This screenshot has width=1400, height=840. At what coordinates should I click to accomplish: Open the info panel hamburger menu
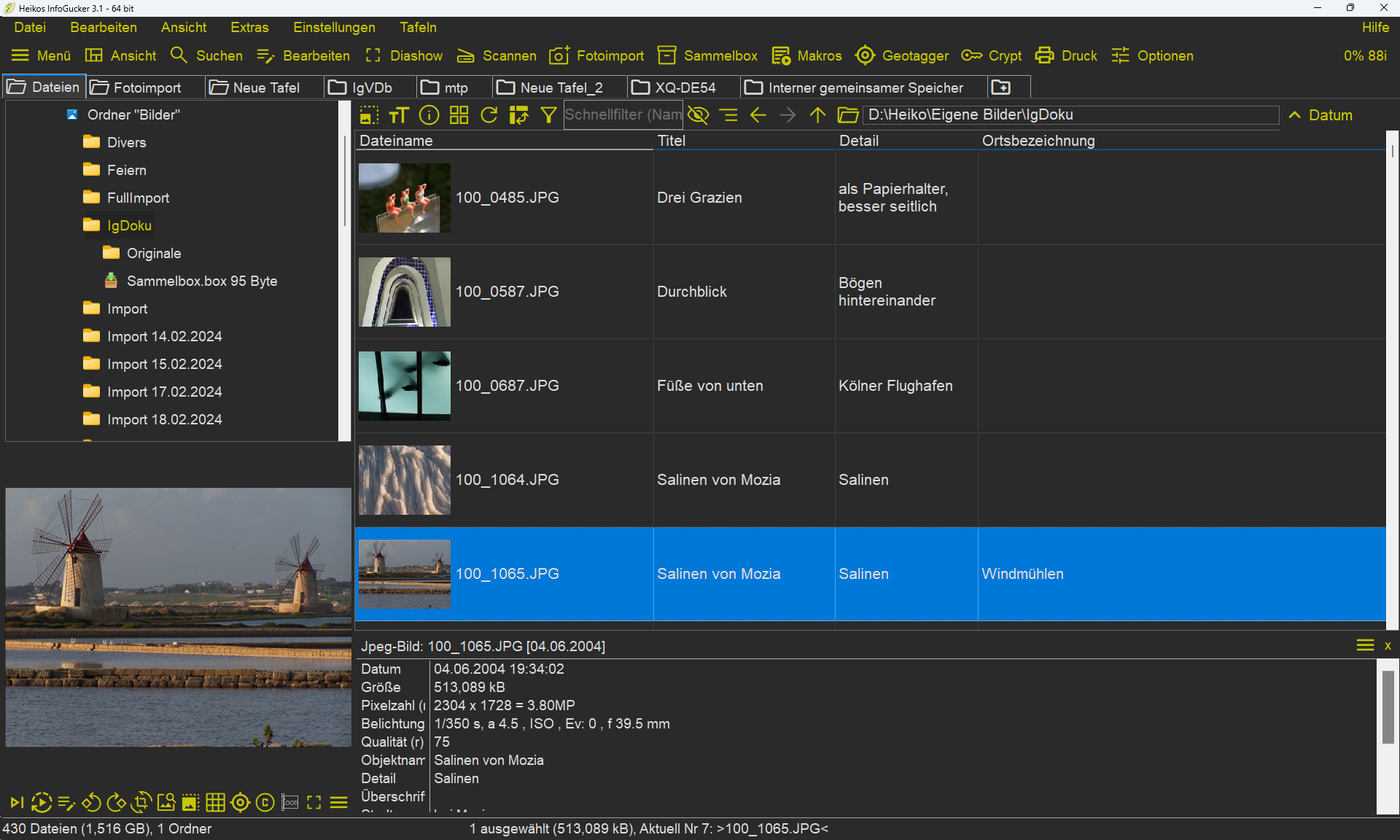click(1364, 645)
